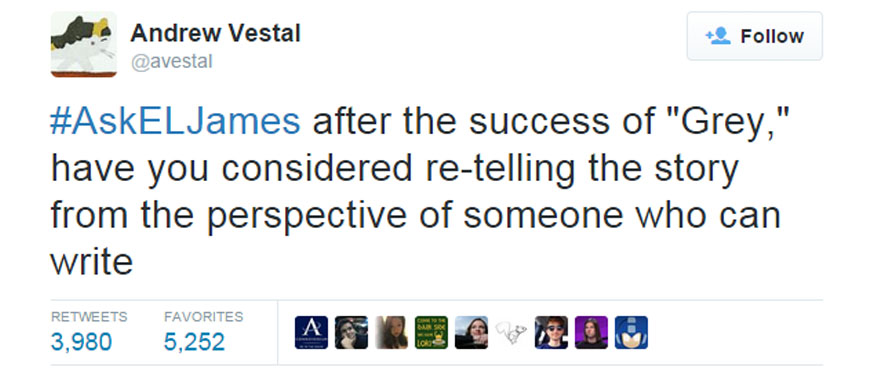Visit the @avestal handle link
Image resolution: width=876 pixels, height=373 pixels.
(x=172, y=61)
